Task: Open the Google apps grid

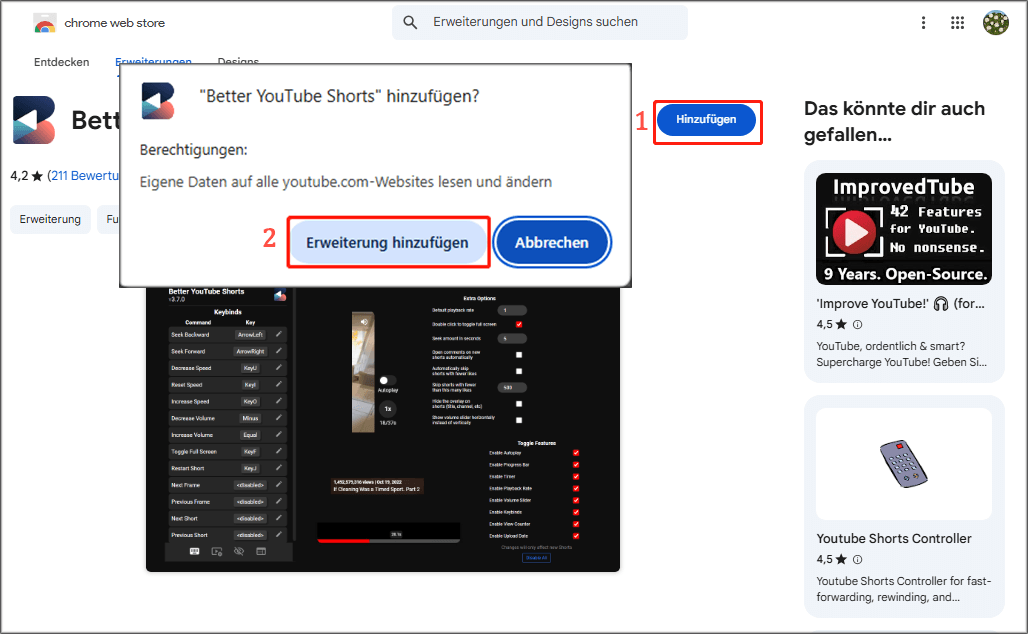Action: pos(957,23)
